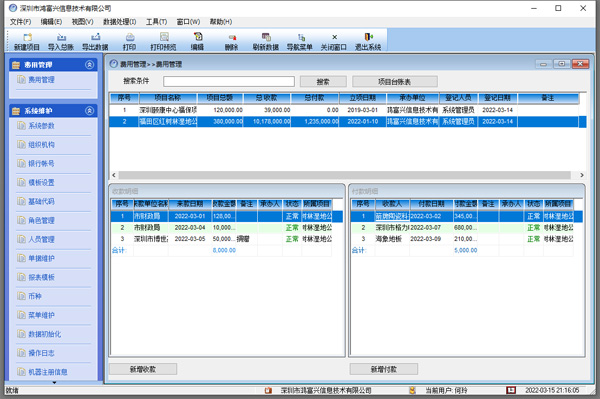
Task: Open 报表模板 in sidebar
Action: (41, 277)
